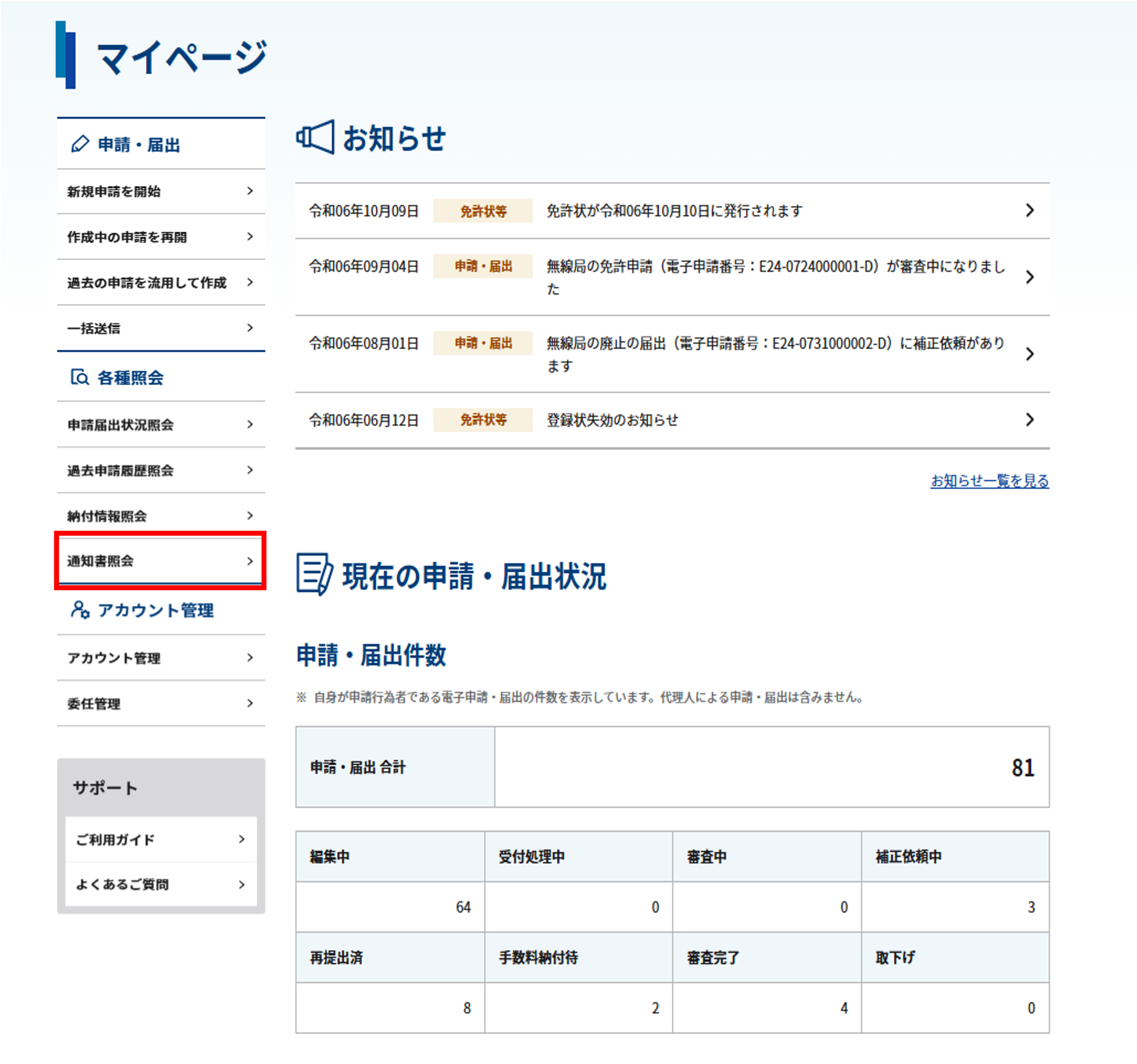The image size is (1137, 1064).
Task: Click 手数料納付待 header cell
Action: coord(579,958)
